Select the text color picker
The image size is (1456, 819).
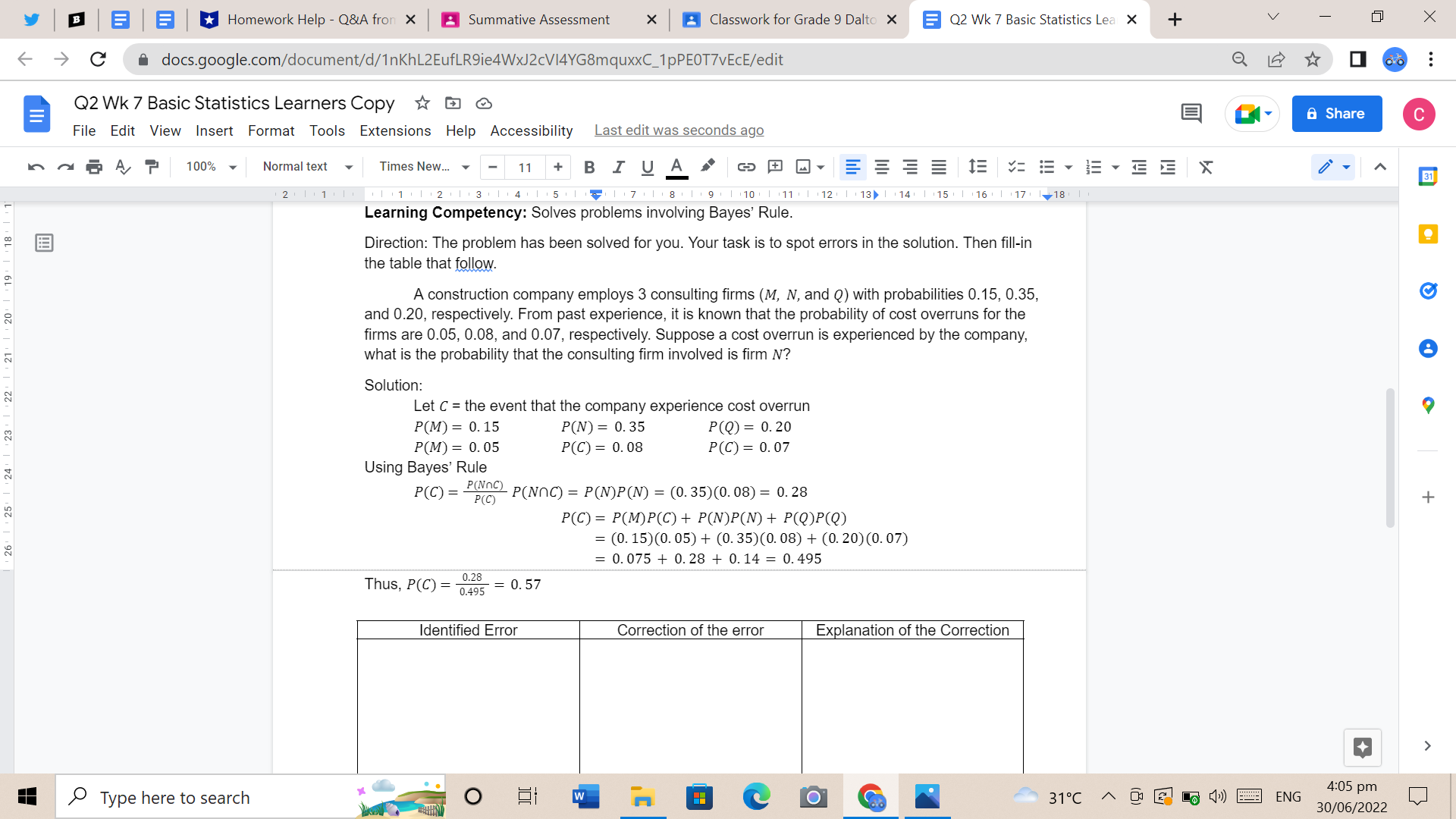tap(676, 167)
